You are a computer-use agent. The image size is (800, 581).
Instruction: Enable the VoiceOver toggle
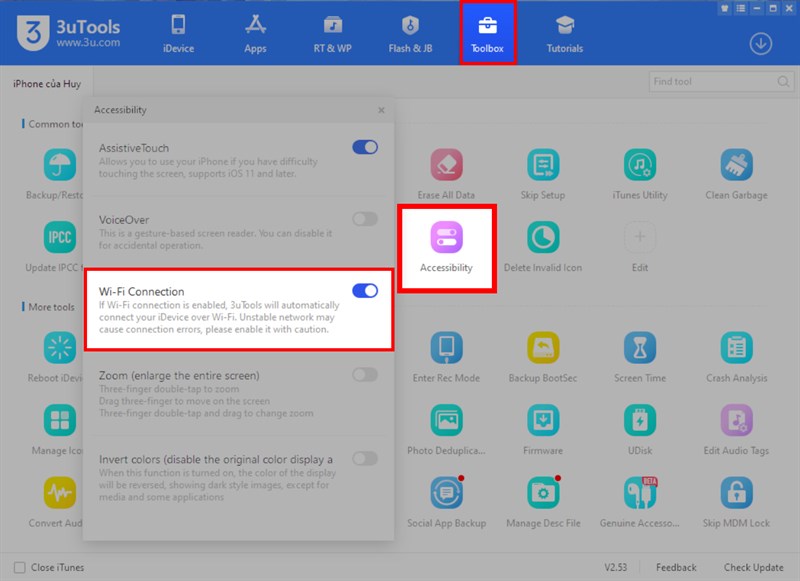click(365, 218)
